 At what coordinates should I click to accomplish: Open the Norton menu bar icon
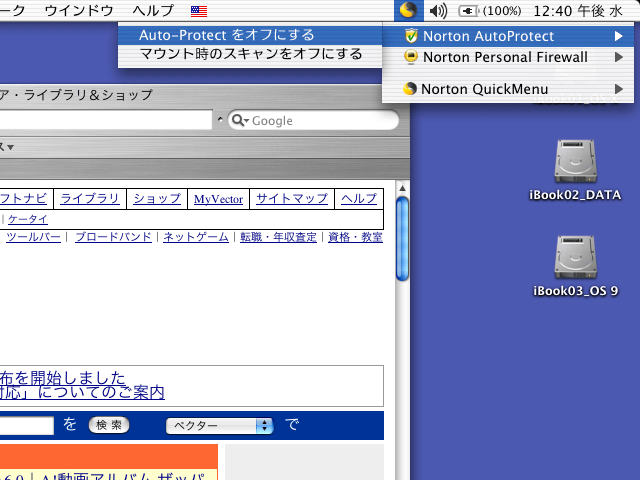pos(408,10)
